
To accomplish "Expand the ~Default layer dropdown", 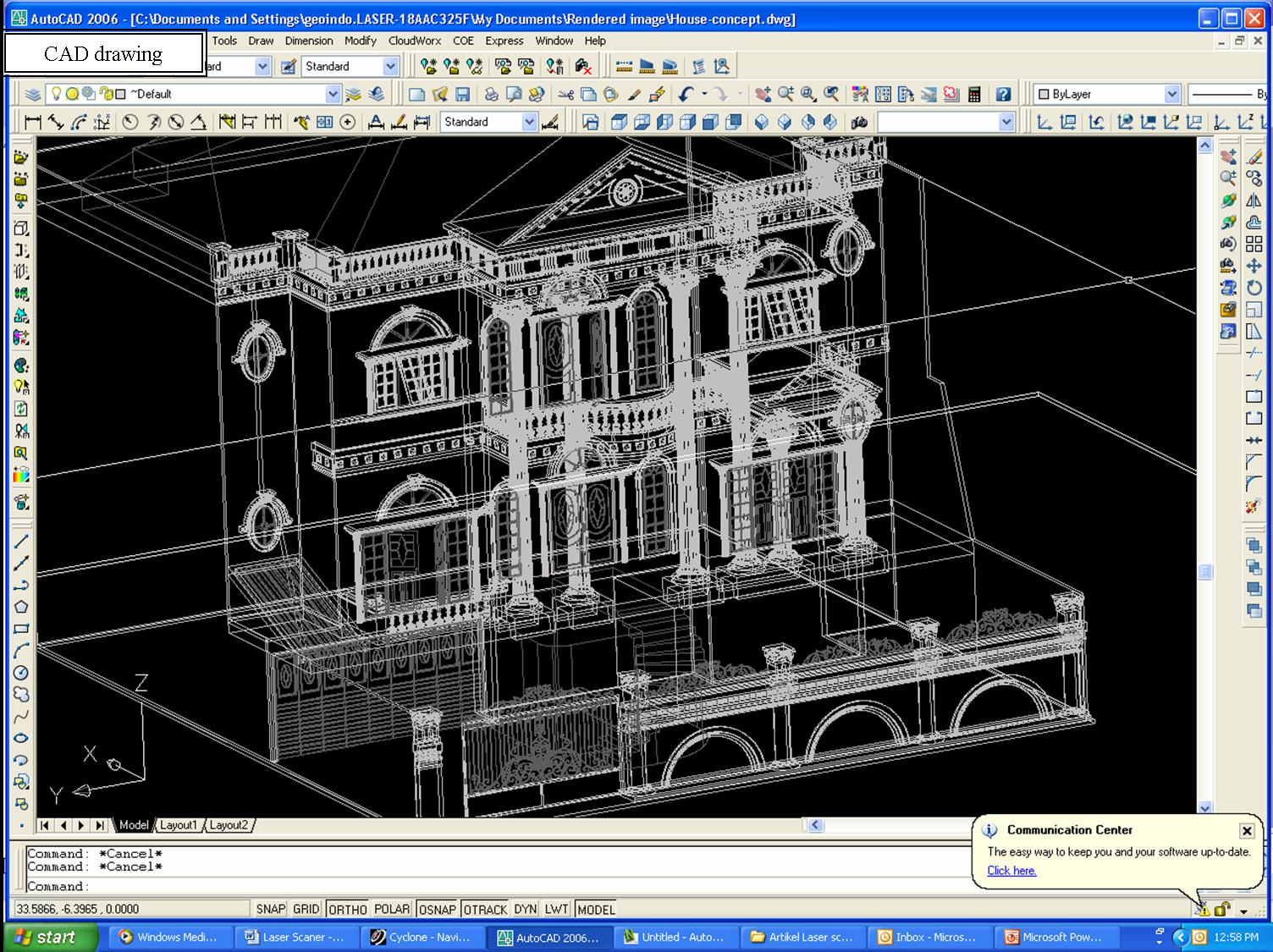I will (x=333, y=94).
